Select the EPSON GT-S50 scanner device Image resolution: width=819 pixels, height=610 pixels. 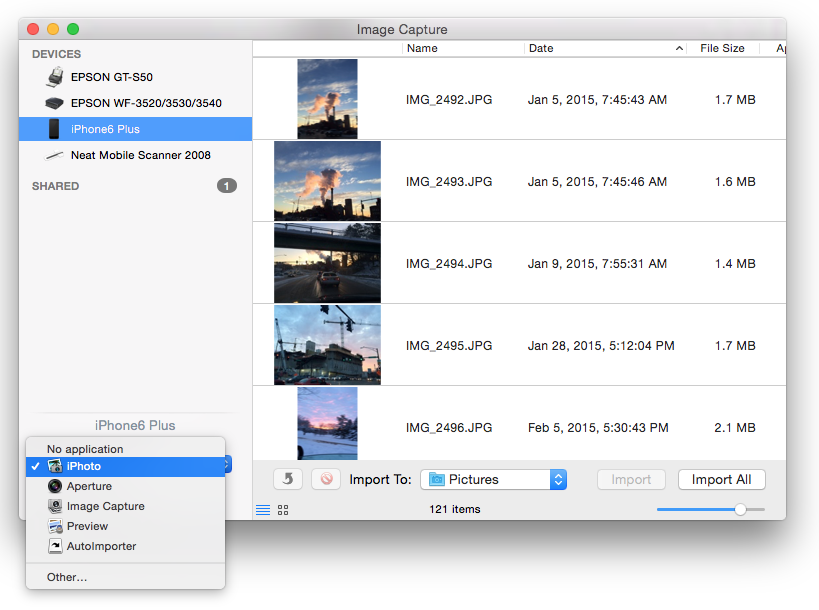tap(111, 77)
